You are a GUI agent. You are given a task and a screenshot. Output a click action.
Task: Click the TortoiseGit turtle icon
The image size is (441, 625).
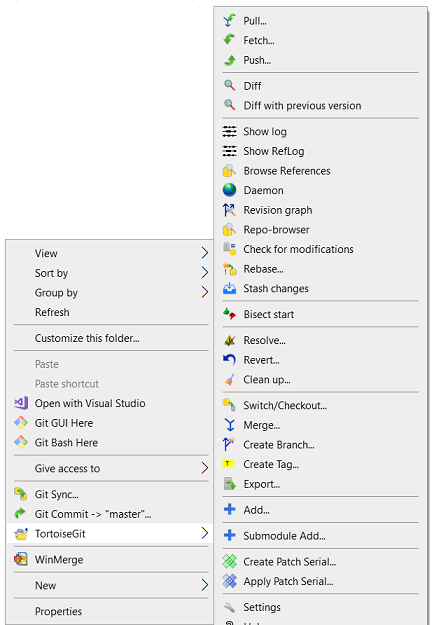click(21, 533)
